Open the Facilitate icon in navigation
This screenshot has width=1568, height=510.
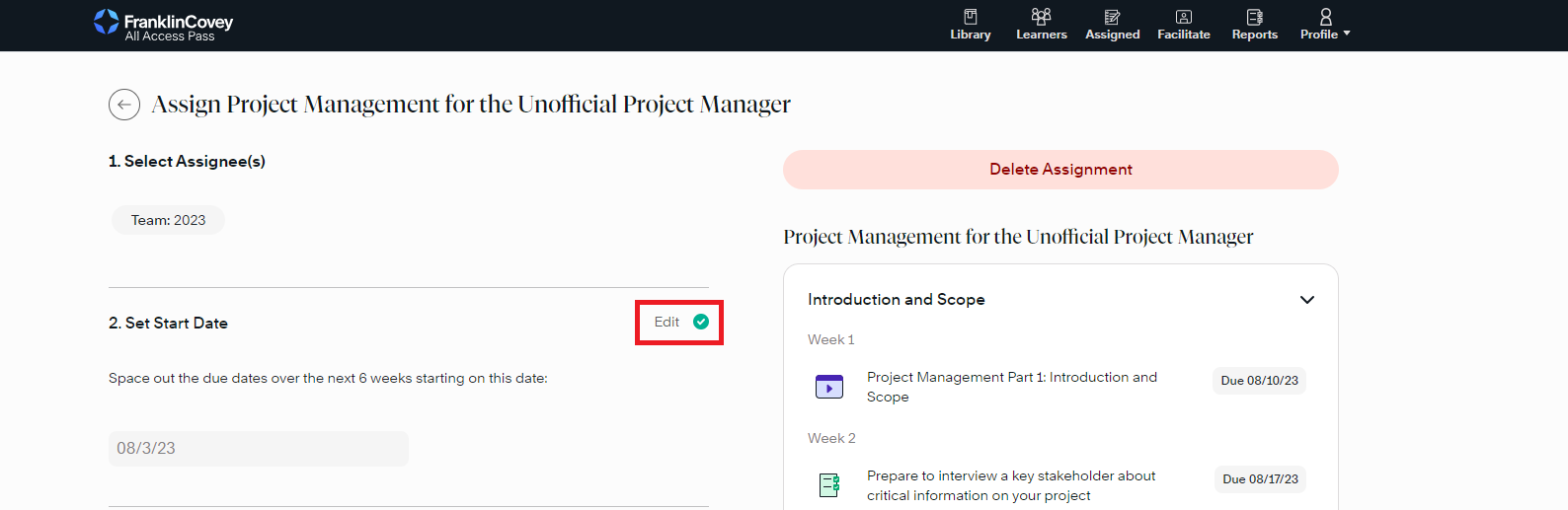(x=1183, y=17)
